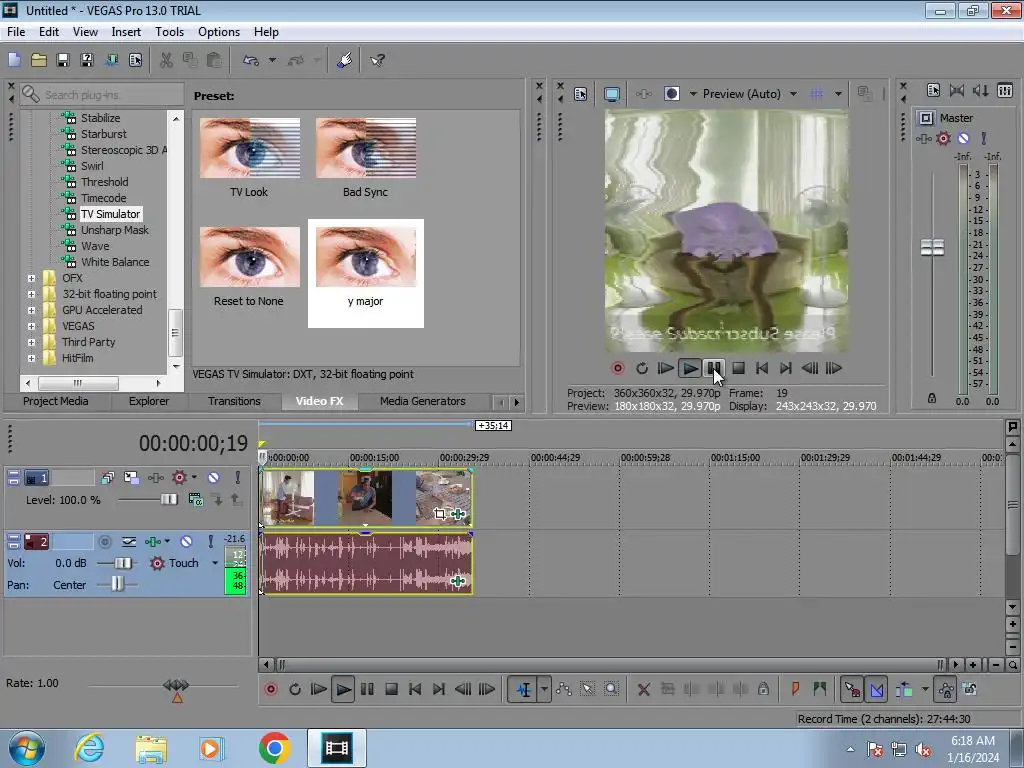1024x768 pixels.
Task: Mute audio track 2
Action: tap(186, 541)
